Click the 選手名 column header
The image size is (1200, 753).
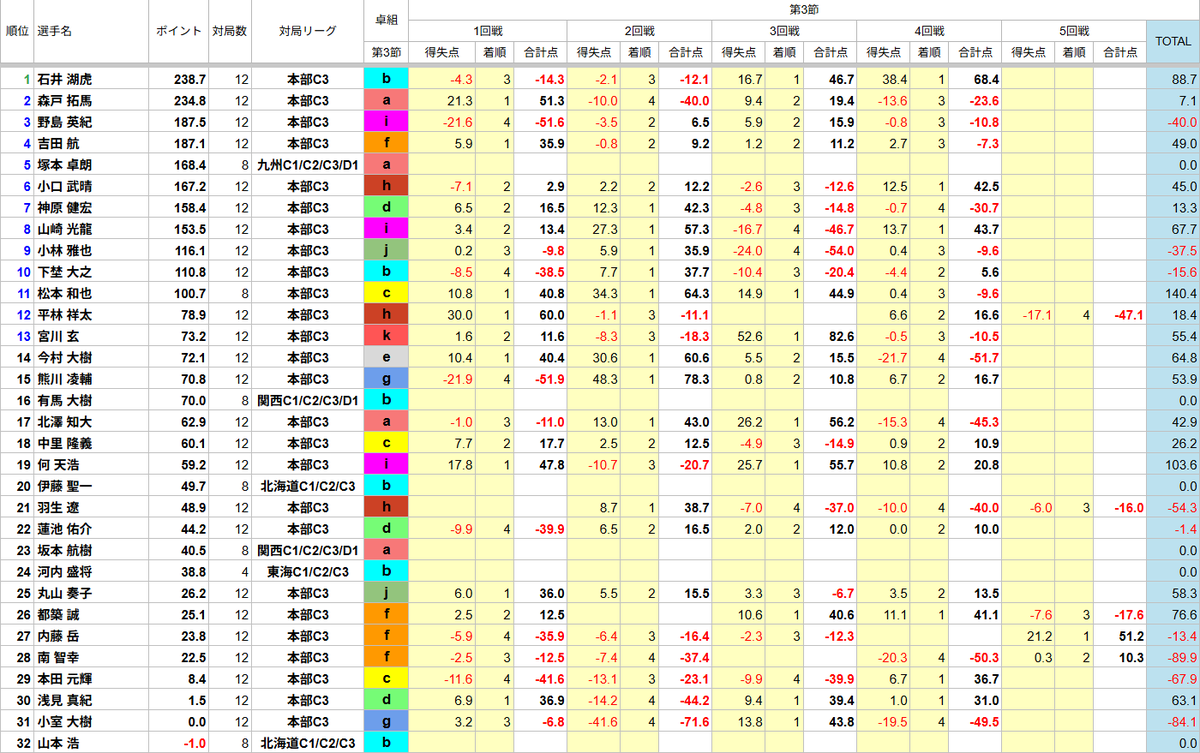54,31
